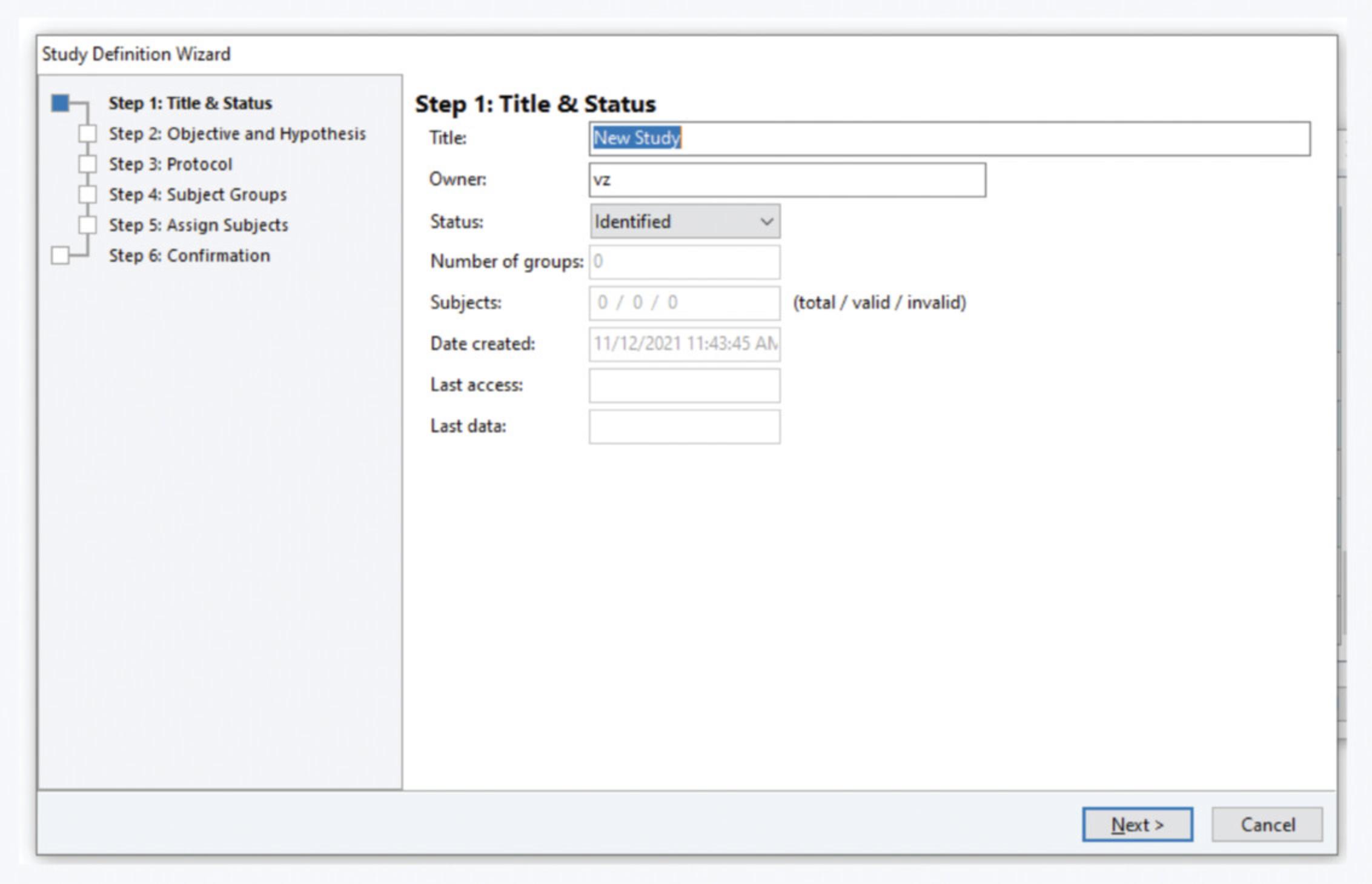
Task: Click the "Owner:" label
Action: click(458, 179)
